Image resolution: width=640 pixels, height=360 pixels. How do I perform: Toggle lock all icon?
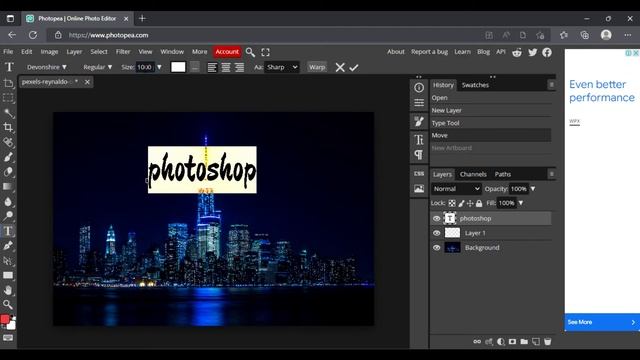pyautogui.click(x=479, y=203)
